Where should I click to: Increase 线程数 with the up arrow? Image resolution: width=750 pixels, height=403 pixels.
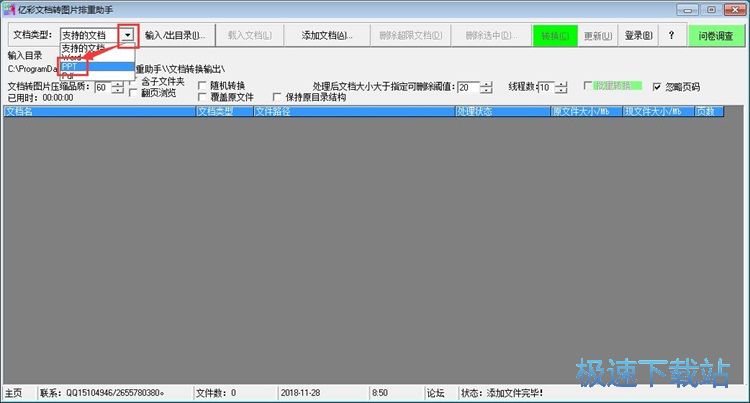click(x=561, y=85)
